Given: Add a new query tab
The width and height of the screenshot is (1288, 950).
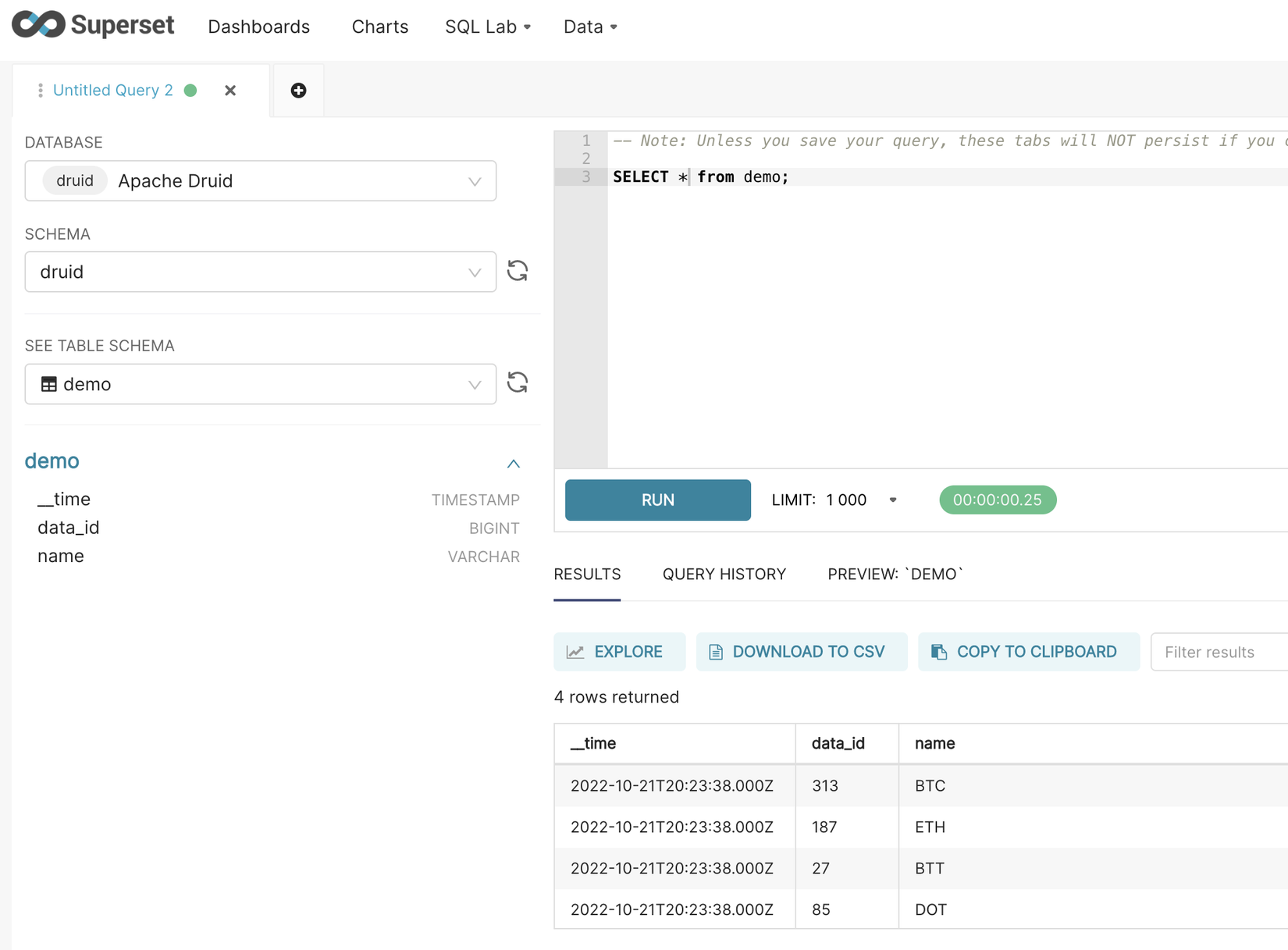Looking at the screenshot, I should tap(298, 91).
